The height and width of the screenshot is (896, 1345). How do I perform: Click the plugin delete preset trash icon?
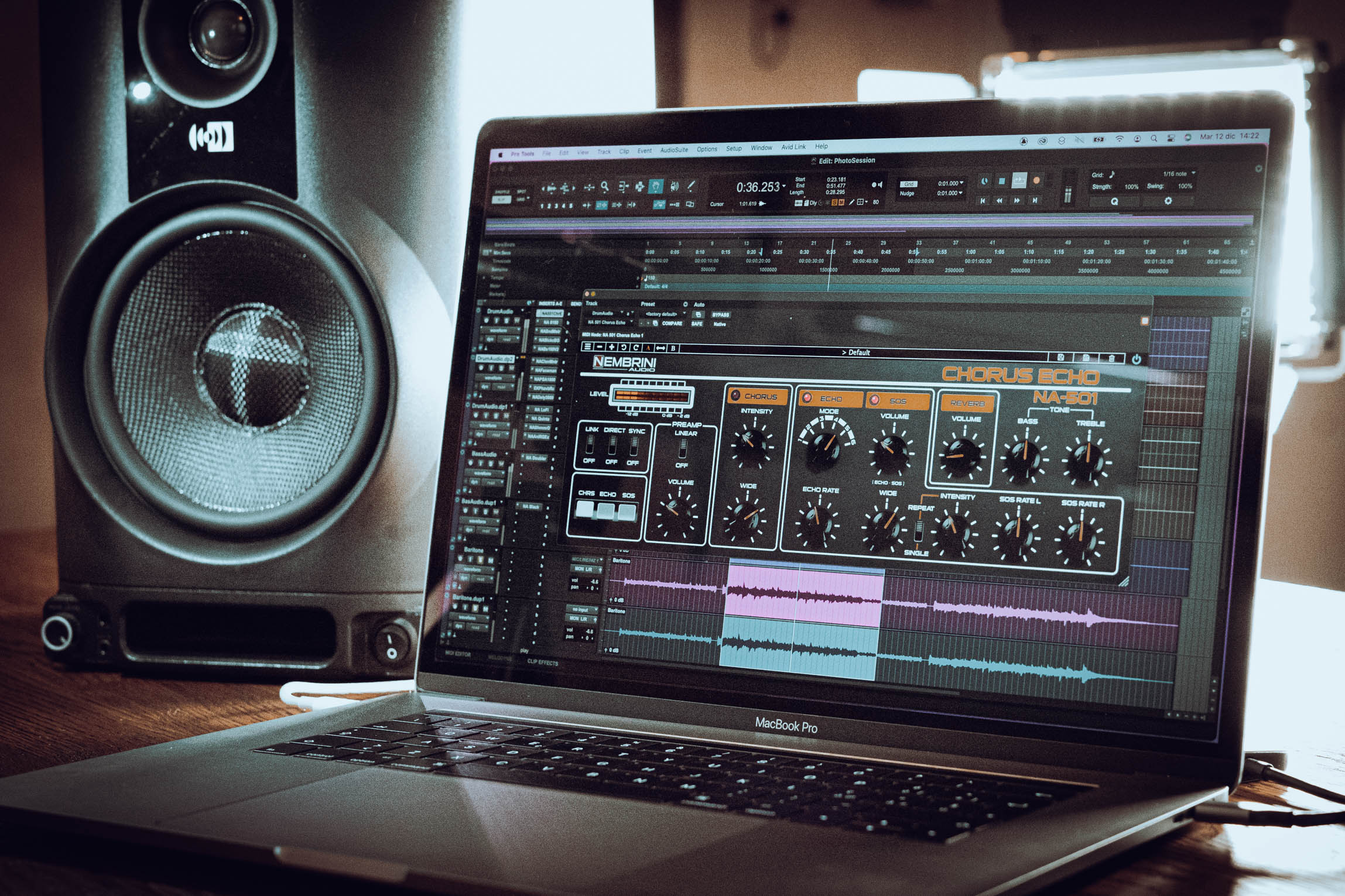(x=1112, y=358)
